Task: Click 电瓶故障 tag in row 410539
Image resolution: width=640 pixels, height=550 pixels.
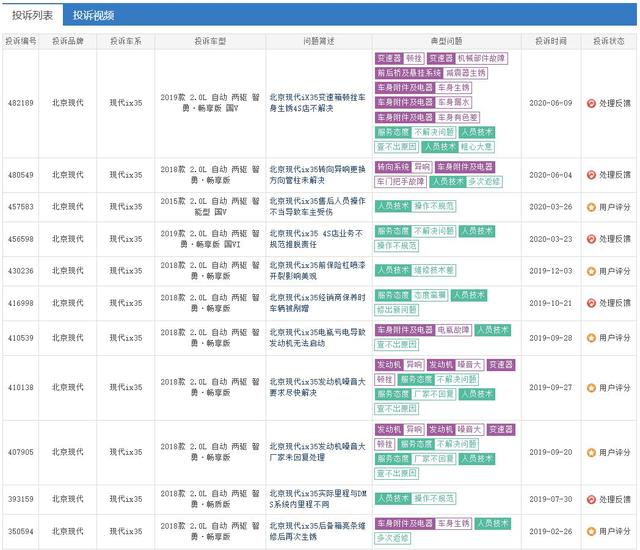Action: coord(453,330)
